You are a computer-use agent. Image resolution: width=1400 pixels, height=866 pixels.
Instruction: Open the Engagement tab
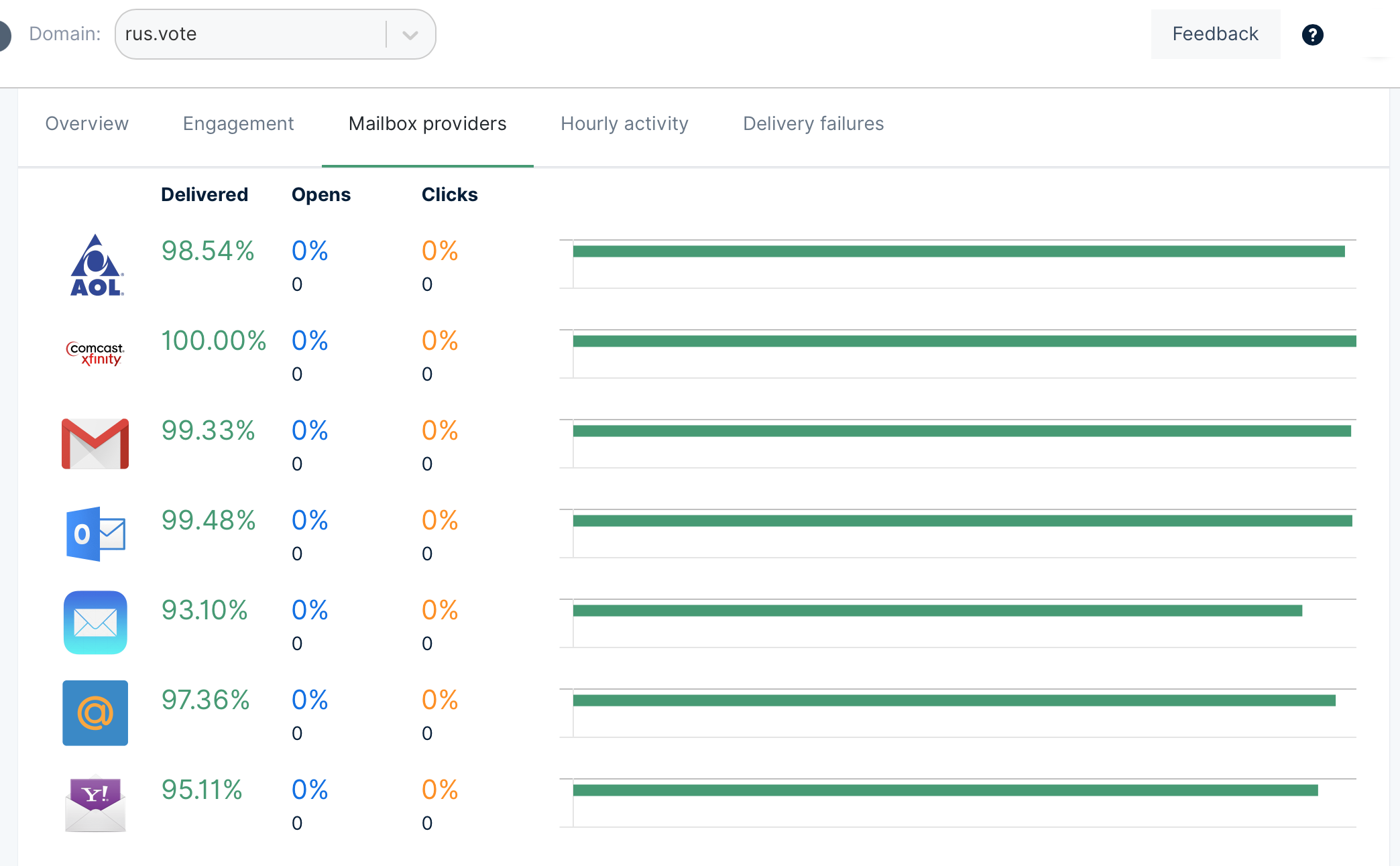tap(238, 124)
